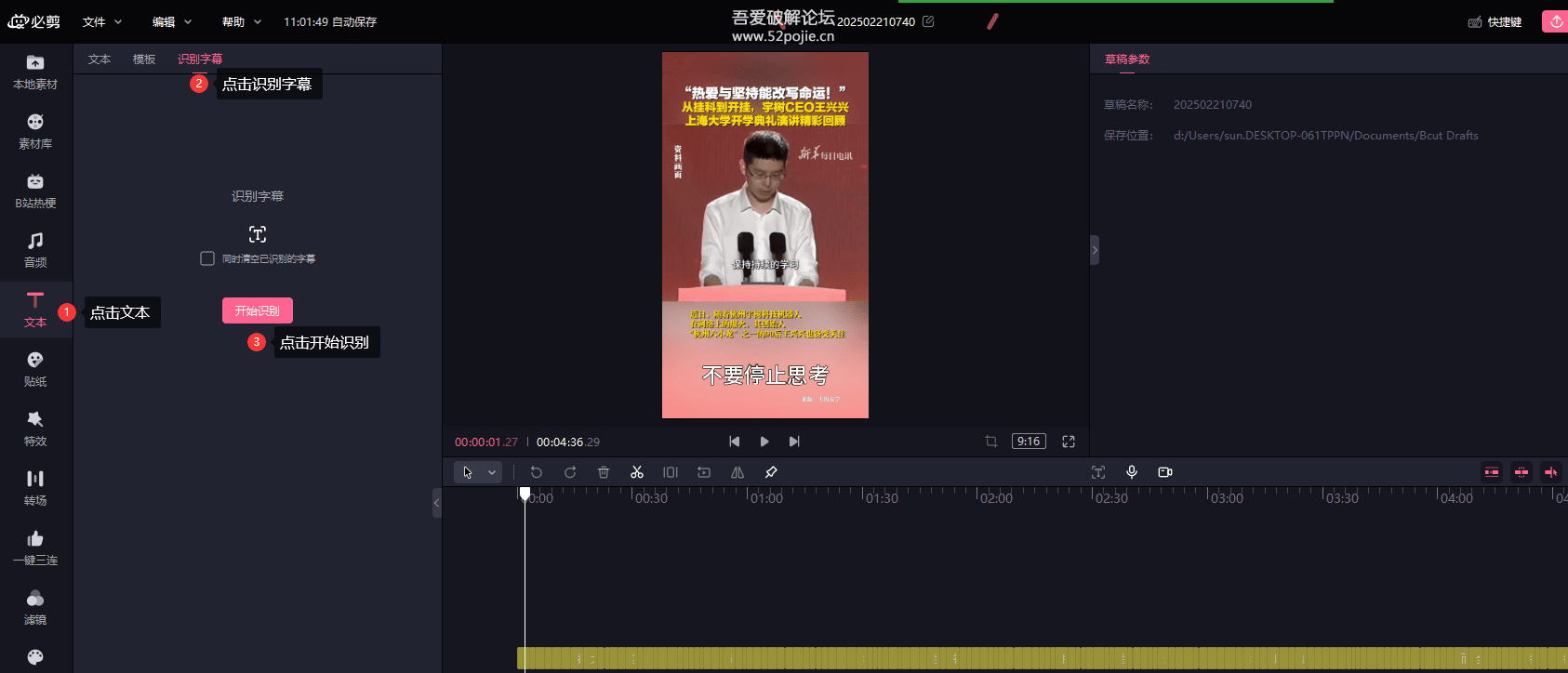The height and width of the screenshot is (673, 1568).
Task: Switch to the 文本 tab
Action: point(100,59)
